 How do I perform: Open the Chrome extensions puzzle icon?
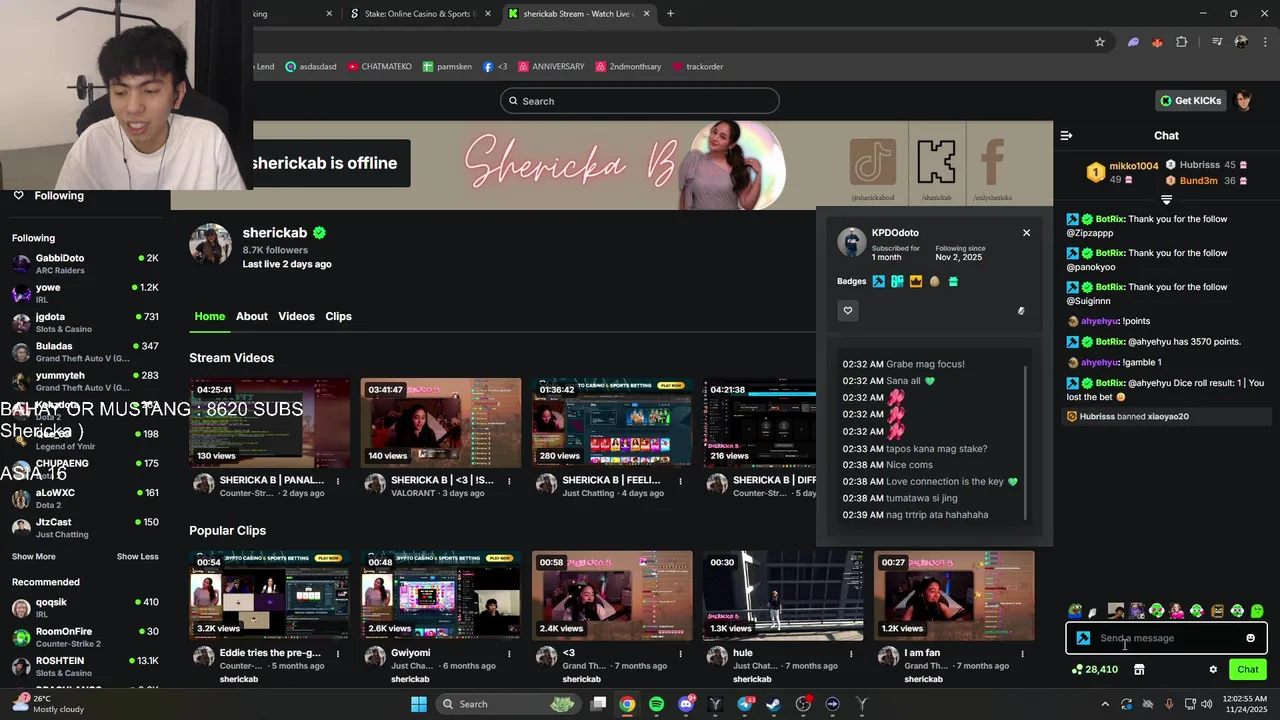tap(1182, 42)
